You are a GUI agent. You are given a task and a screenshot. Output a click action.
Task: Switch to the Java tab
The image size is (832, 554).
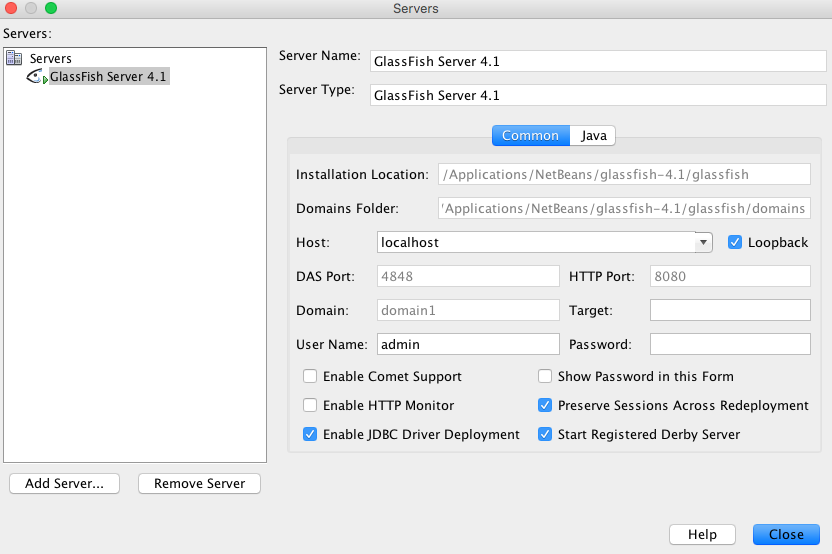coord(593,136)
